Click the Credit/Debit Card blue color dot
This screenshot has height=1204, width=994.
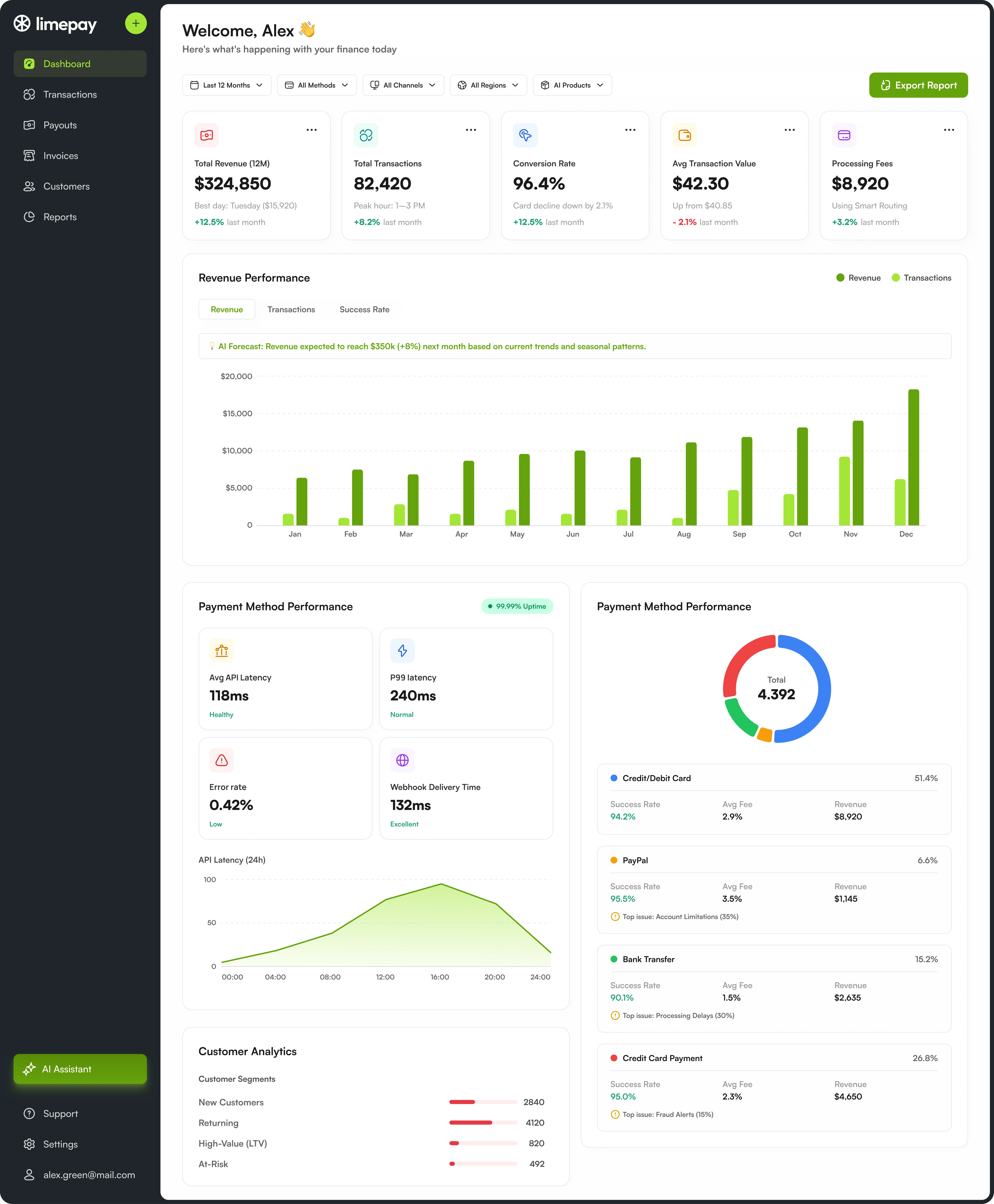614,778
